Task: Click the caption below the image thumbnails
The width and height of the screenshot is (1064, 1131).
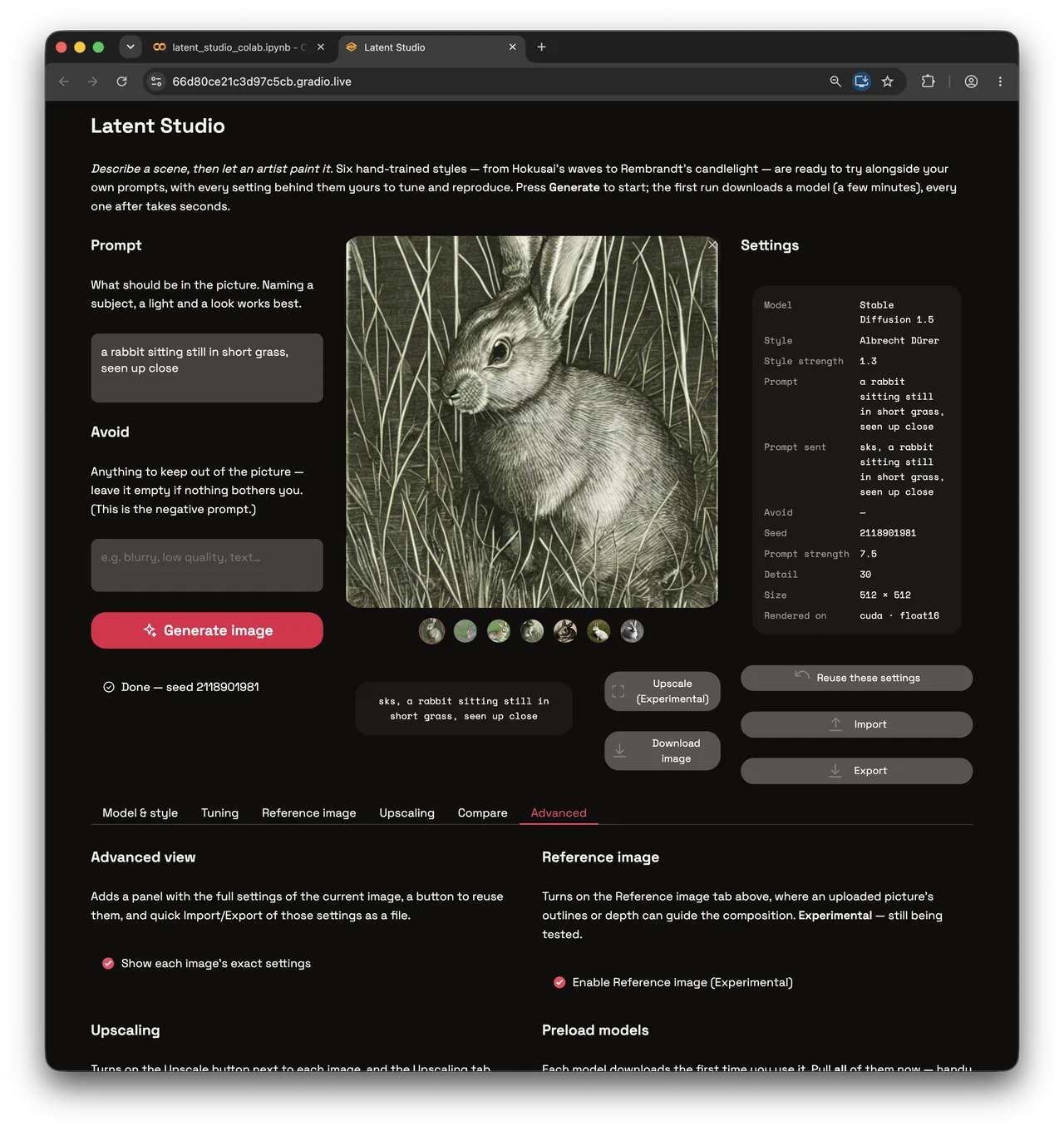Action: pyautogui.click(x=464, y=709)
